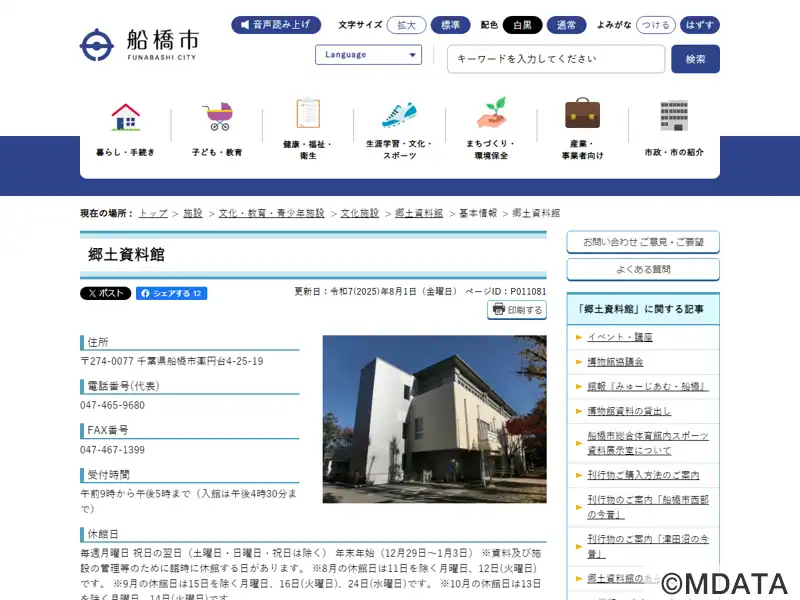
Task: Click the 検索 search button
Action: coord(695,59)
